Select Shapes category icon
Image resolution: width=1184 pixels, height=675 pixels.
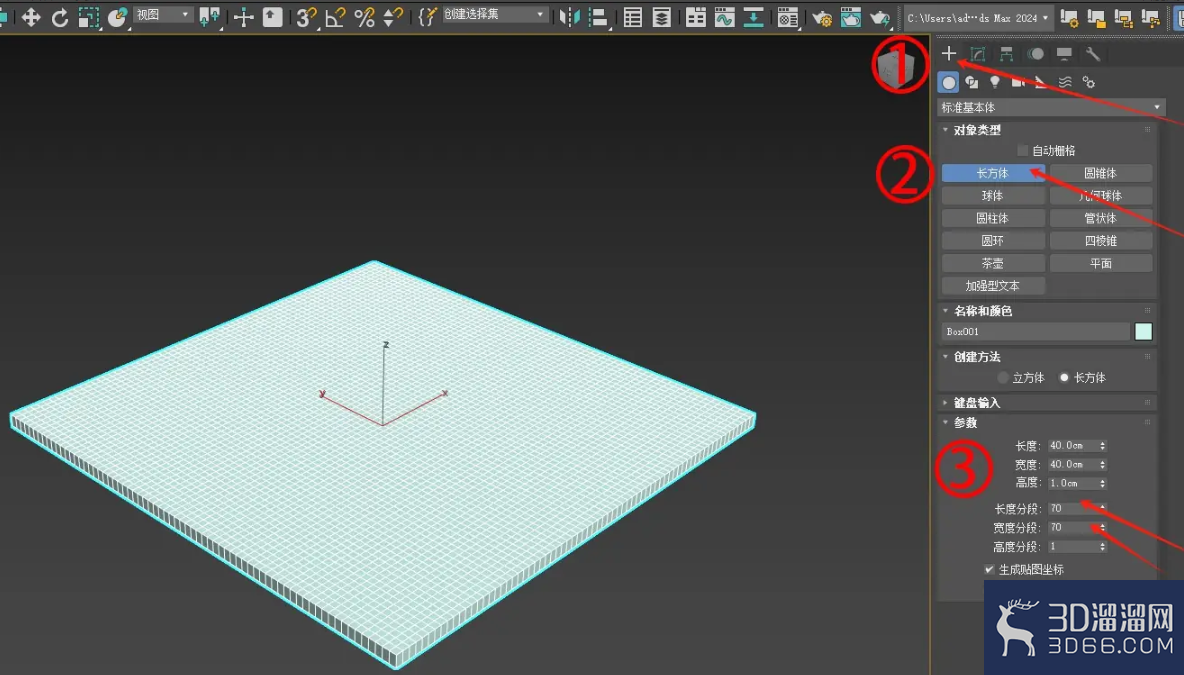tap(972, 82)
